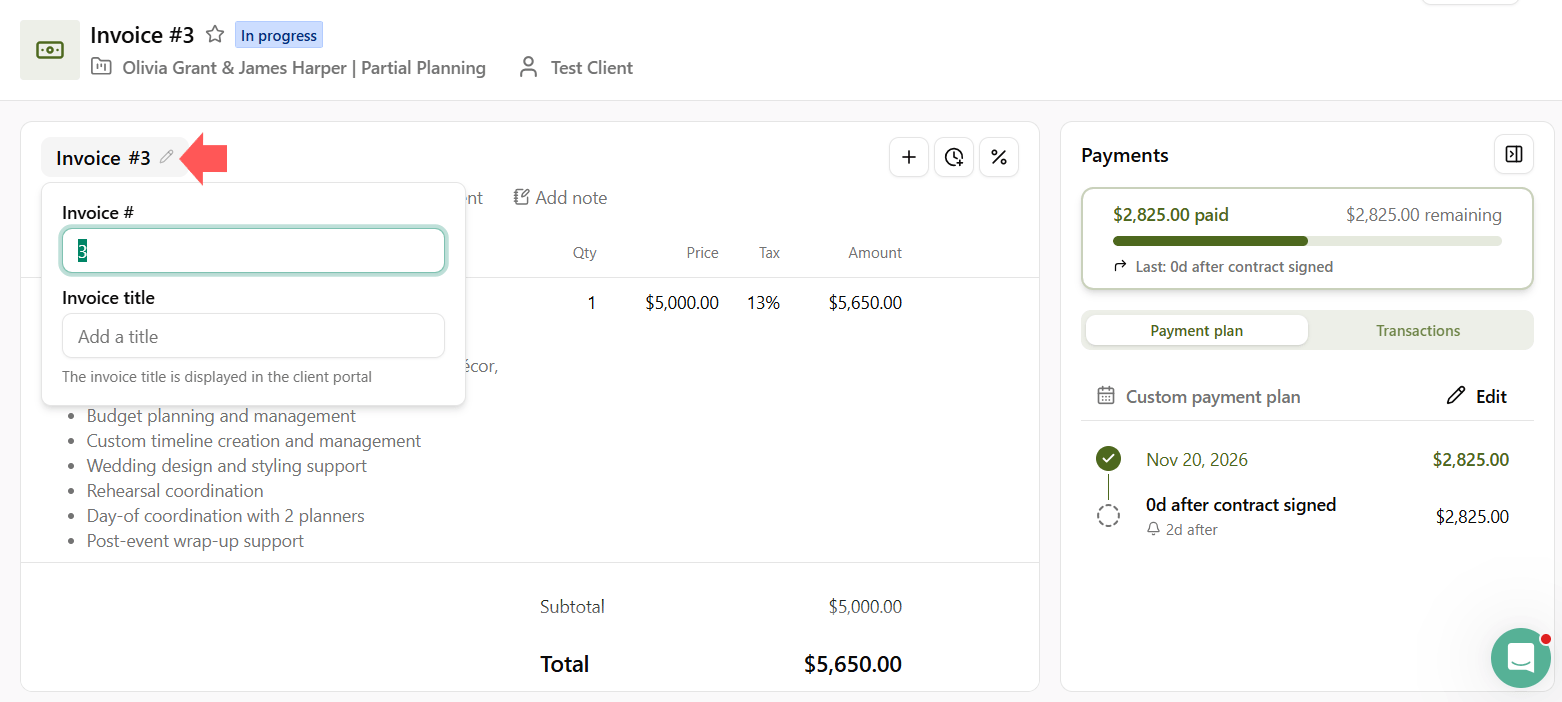Click the quantity value 1
Viewport: 1562px width, 702px height.
click(x=592, y=303)
